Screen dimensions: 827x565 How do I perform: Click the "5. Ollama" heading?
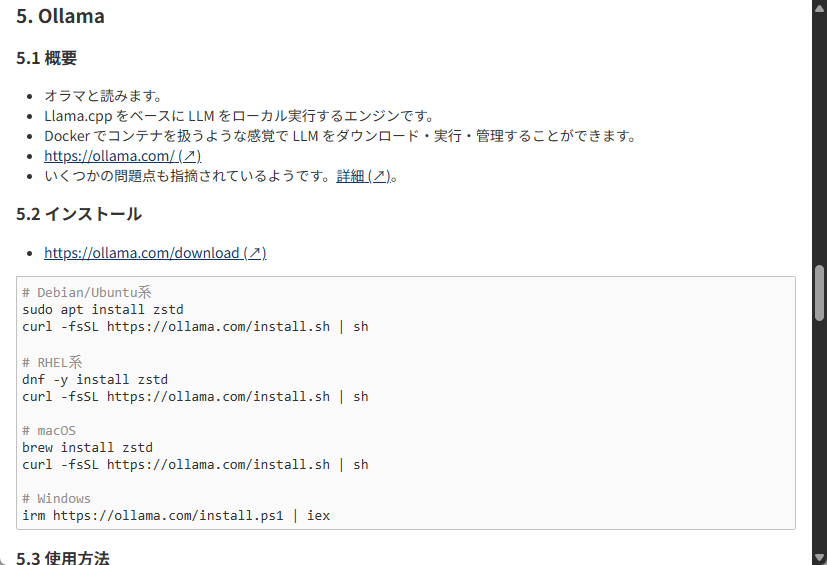coord(60,16)
